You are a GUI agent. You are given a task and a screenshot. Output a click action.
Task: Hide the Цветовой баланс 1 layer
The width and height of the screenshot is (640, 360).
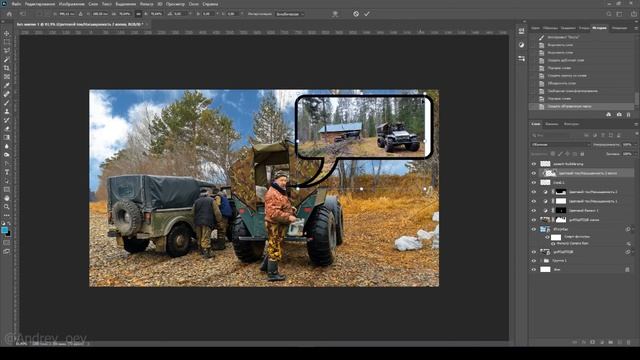pyautogui.click(x=533, y=211)
